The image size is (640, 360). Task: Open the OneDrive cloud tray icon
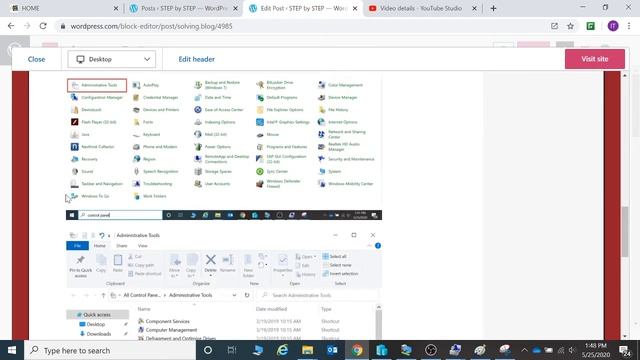coord(536,350)
